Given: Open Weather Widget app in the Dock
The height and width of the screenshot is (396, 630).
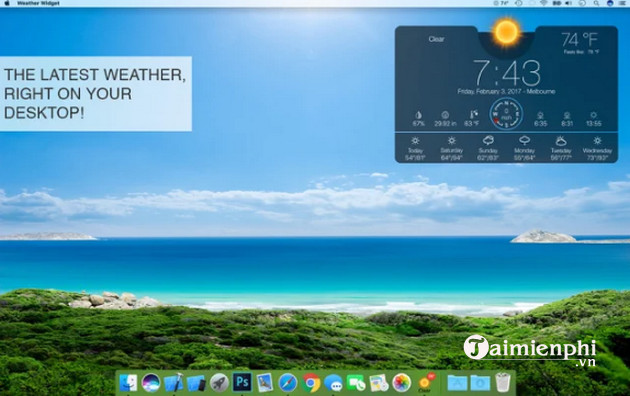Looking at the screenshot, I should (x=425, y=383).
